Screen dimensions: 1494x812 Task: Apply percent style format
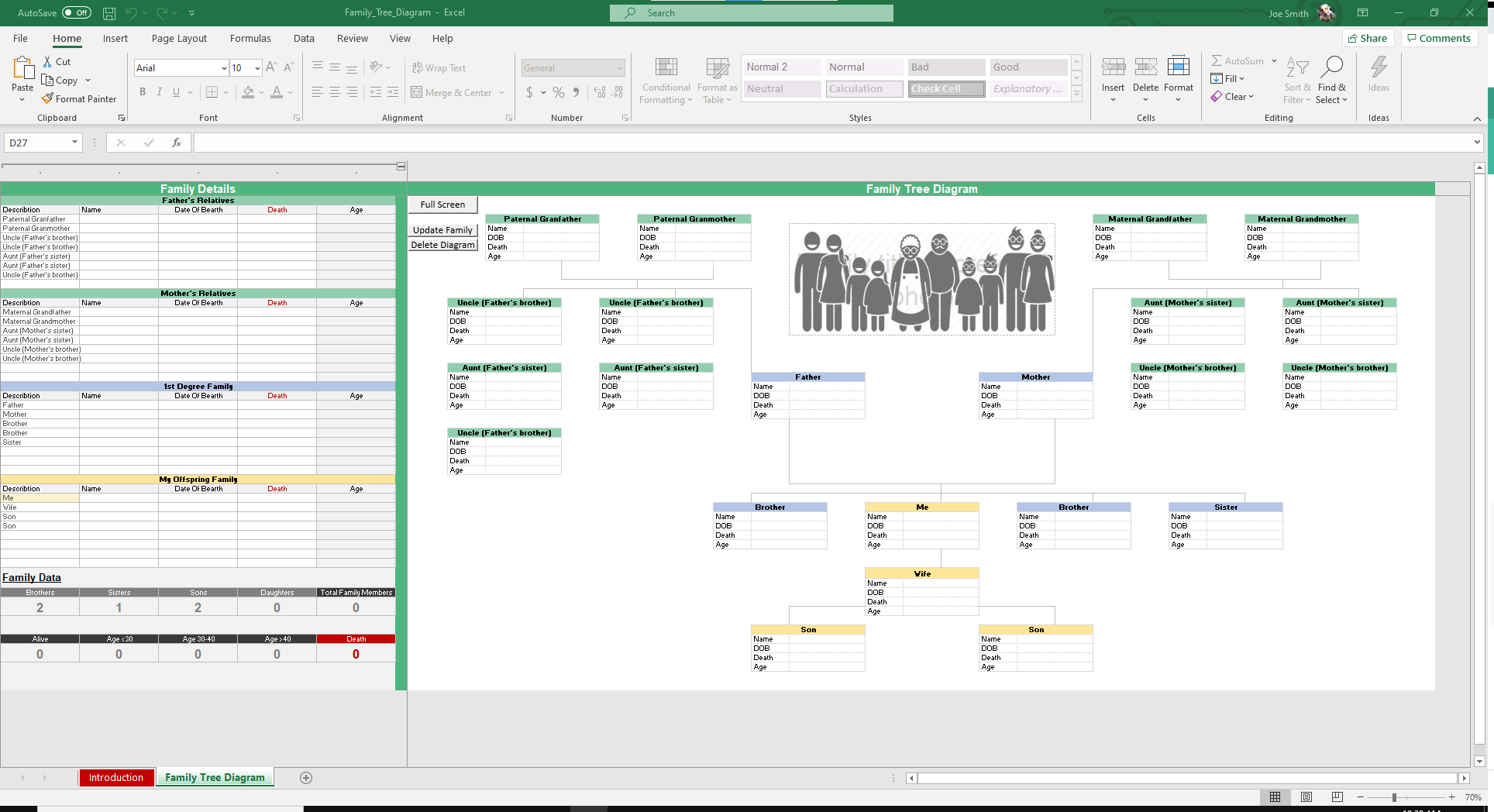point(559,92)
